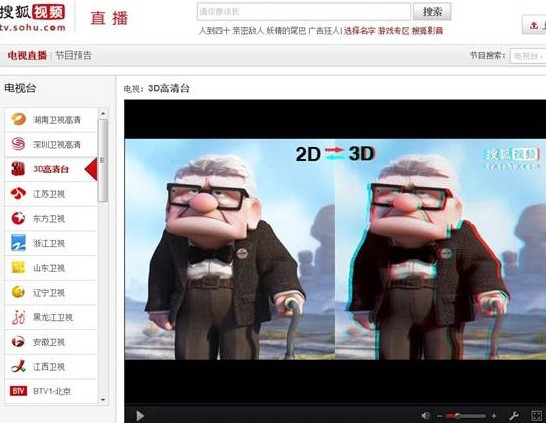Switch to the 节目预告 tab
The height and width of the screenshot is (423, 546).
pos(73,55)
